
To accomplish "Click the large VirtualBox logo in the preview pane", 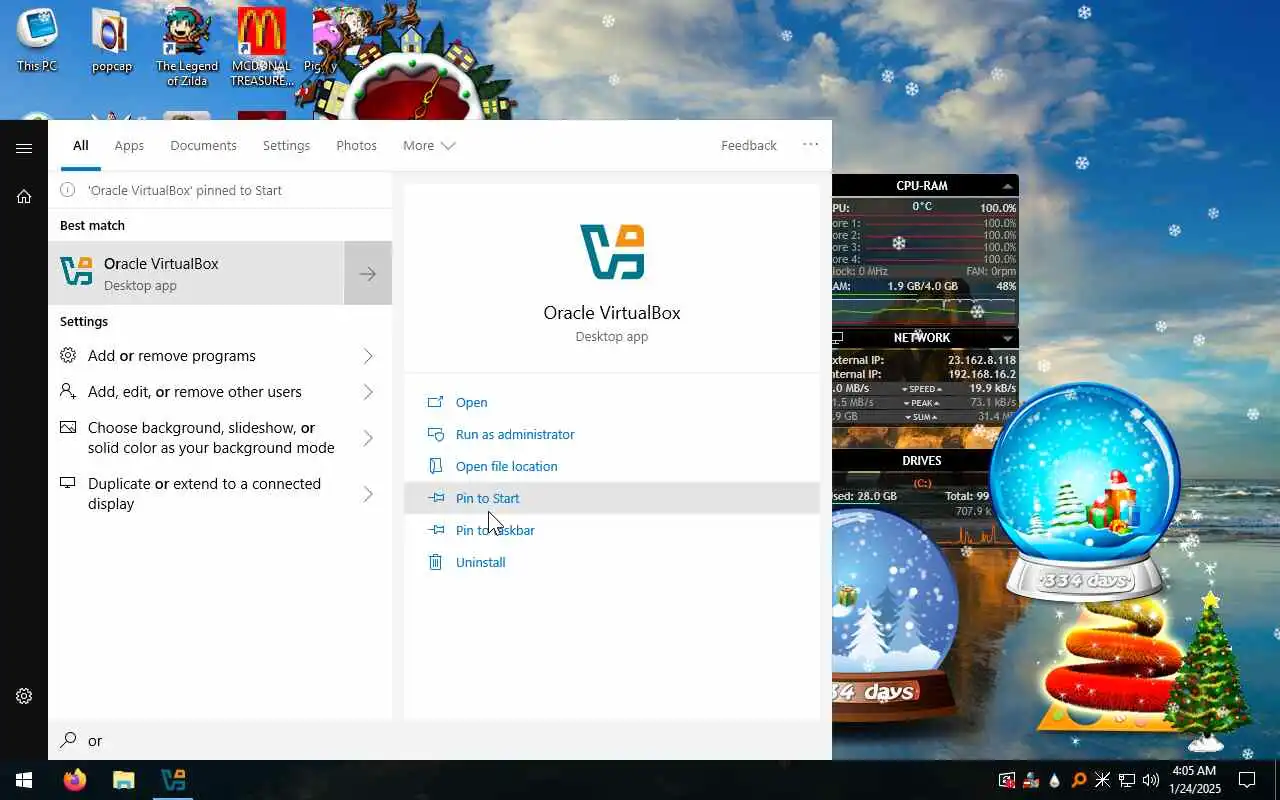I will (612, 251).
